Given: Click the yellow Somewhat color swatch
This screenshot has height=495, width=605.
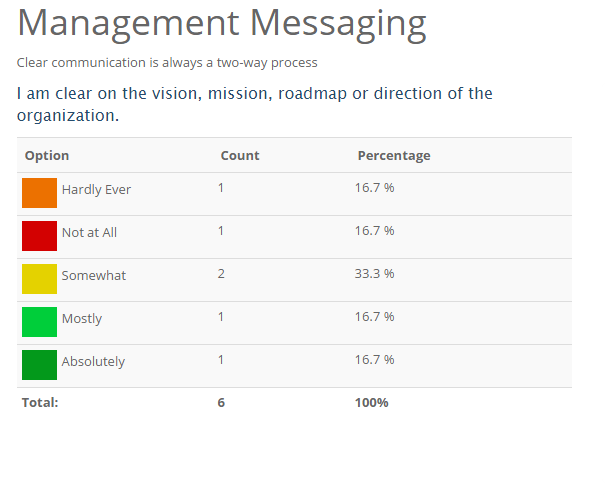Looking at the screenshot, I should tap(39, 278).
